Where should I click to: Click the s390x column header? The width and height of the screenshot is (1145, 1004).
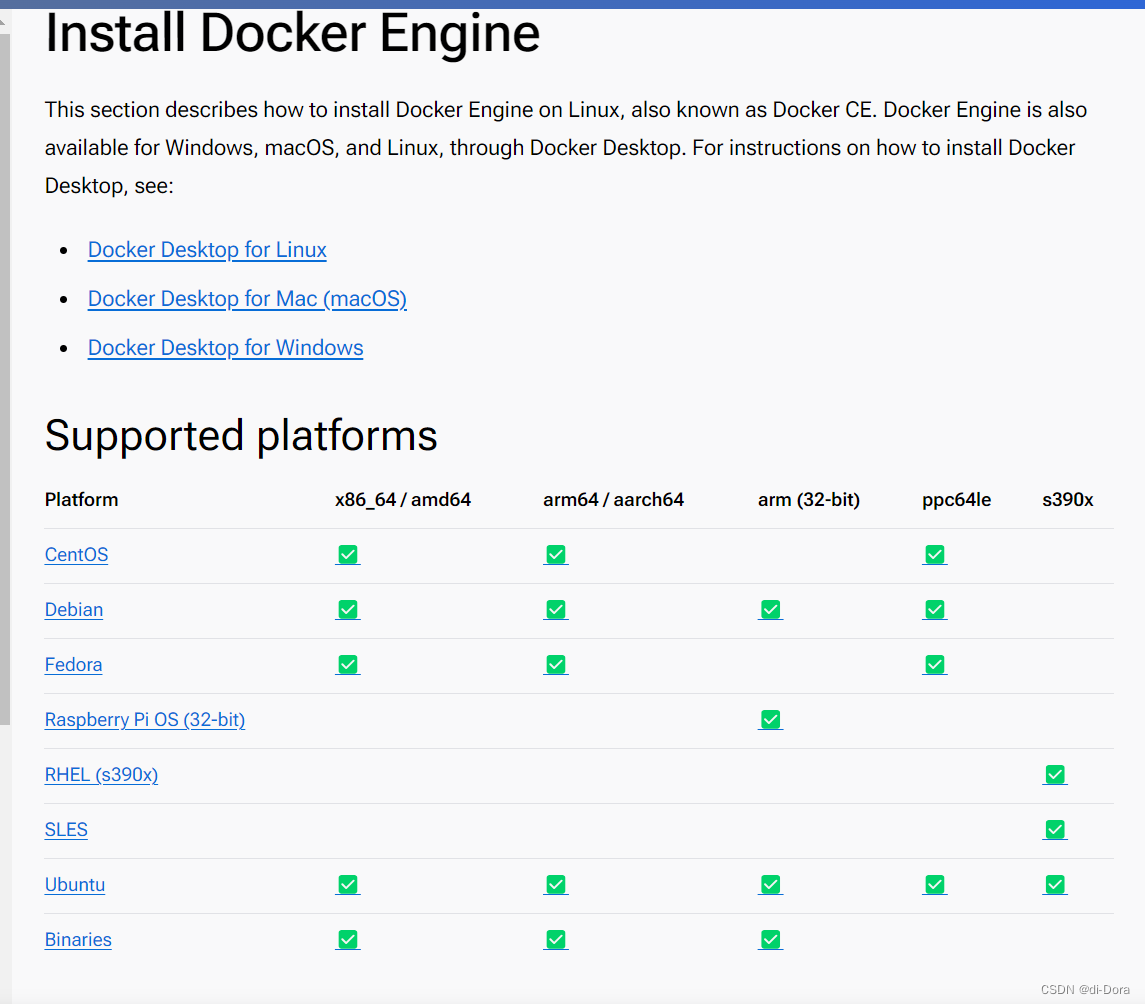tap(1068, 500)
